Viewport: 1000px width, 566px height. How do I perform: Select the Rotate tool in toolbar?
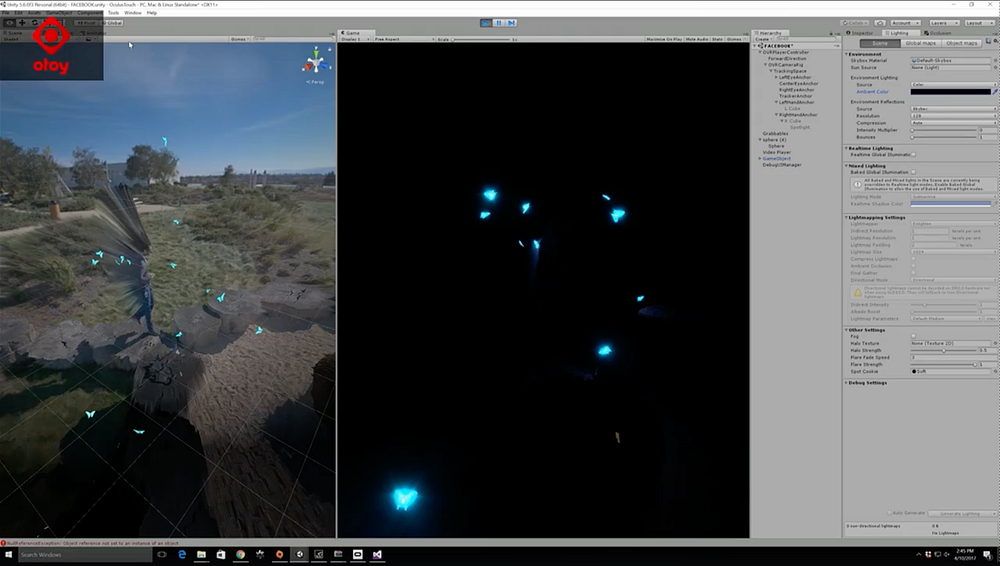tap(34, 22)
